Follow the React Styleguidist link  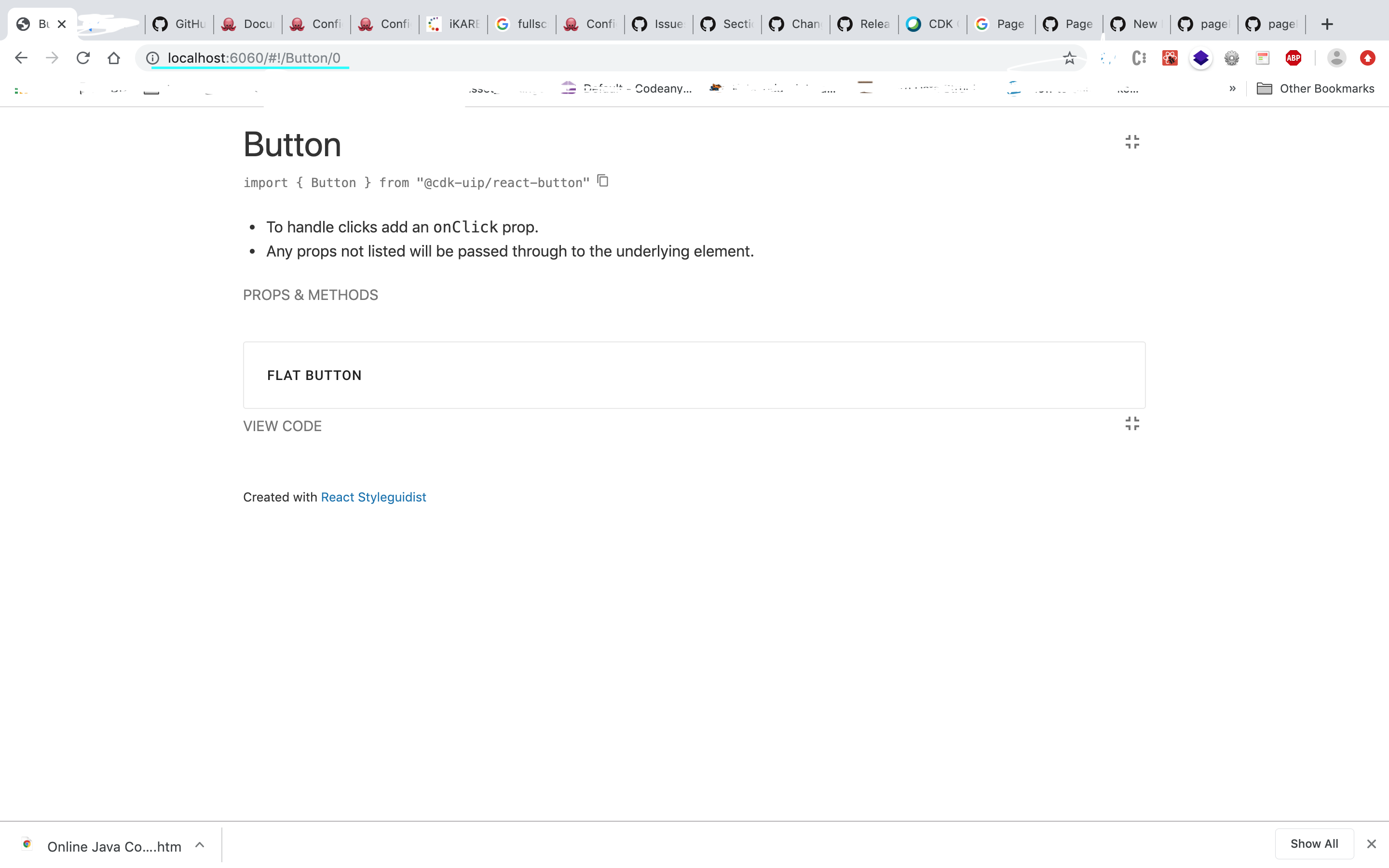[373, 497]
